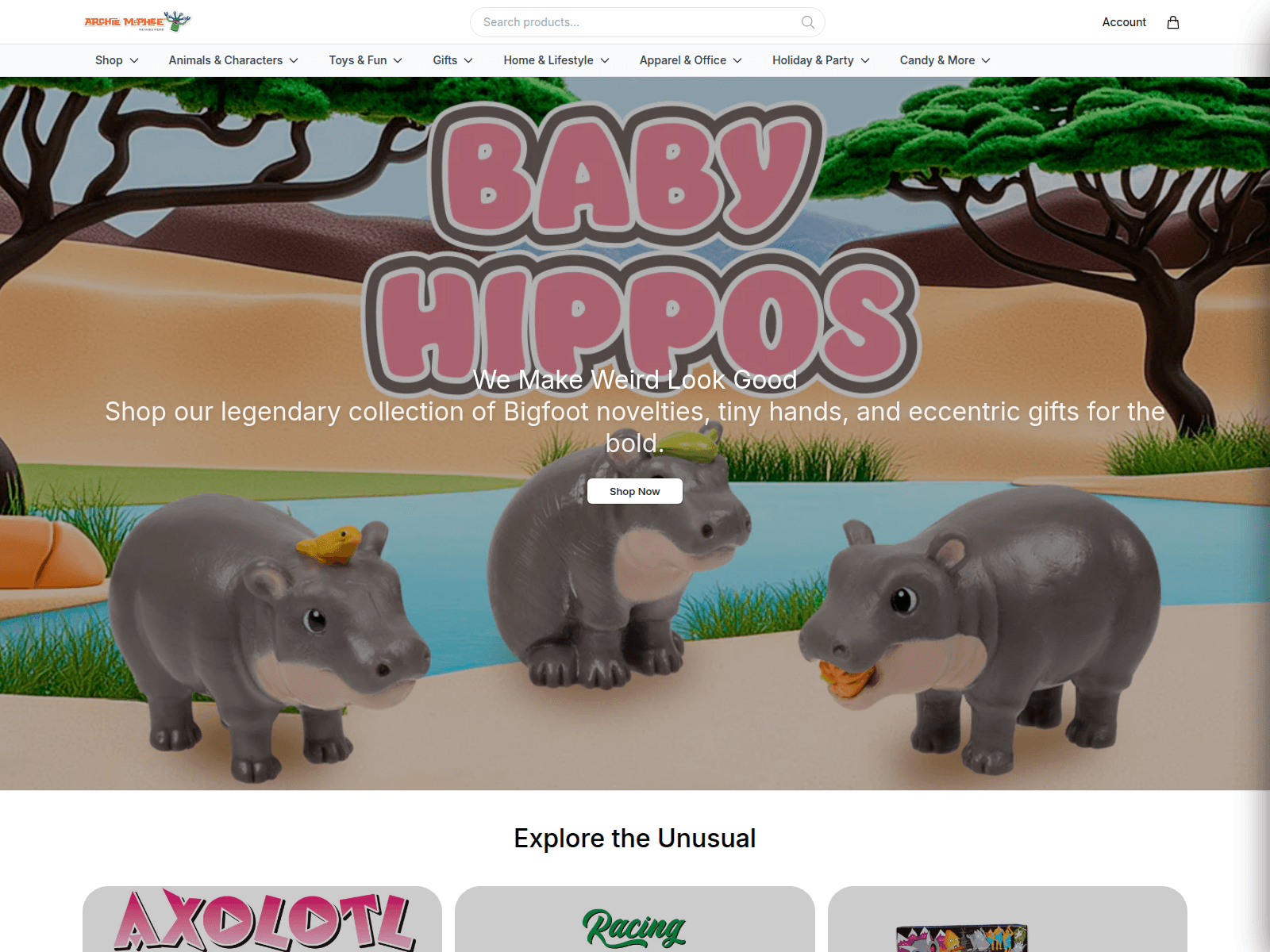Open the Racing category card
Screen dimensions: 1270x952
click(635, 919)
